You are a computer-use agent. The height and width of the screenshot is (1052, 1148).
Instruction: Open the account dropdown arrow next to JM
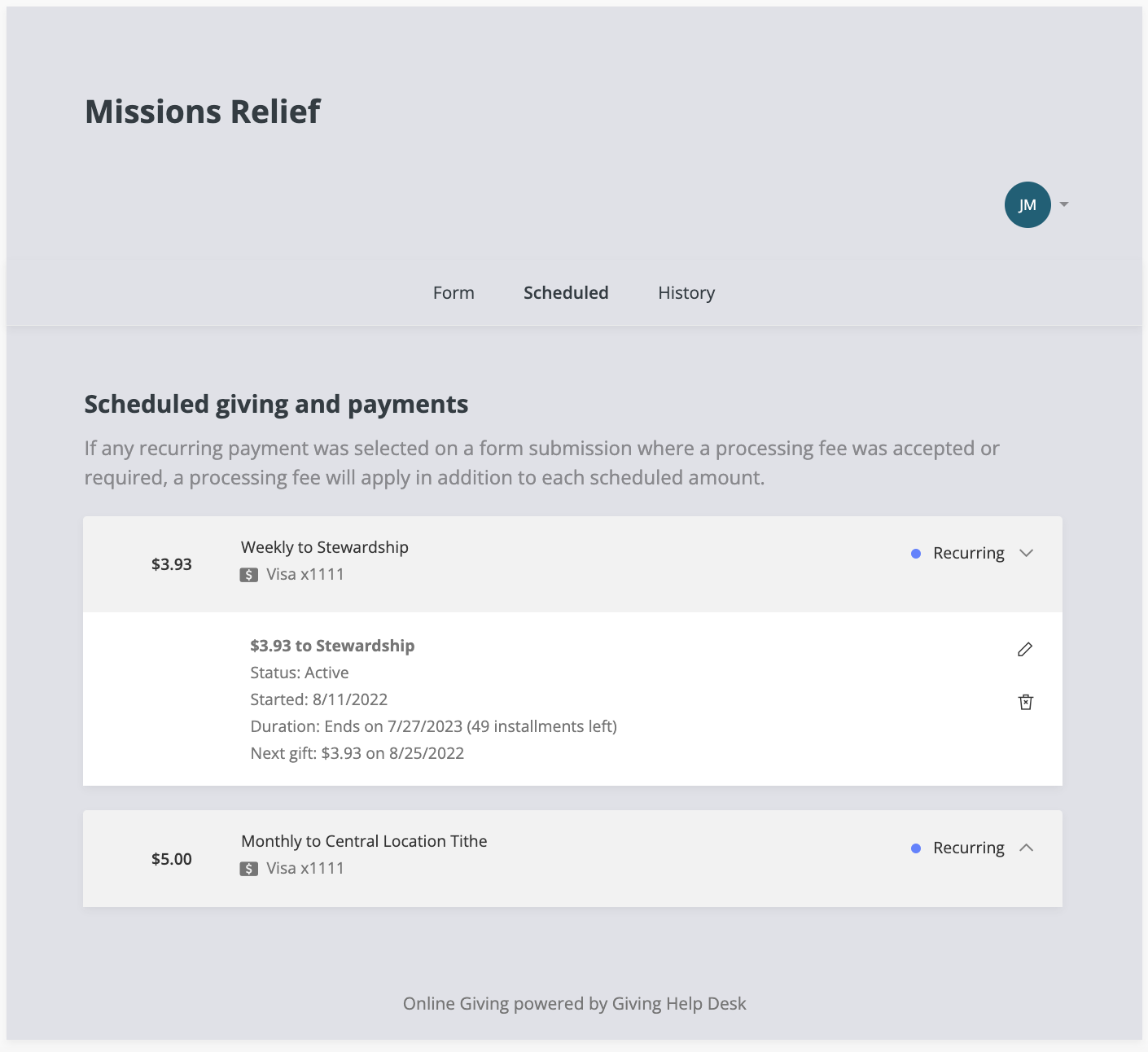pyautogui.click(x=1064, y=204)
